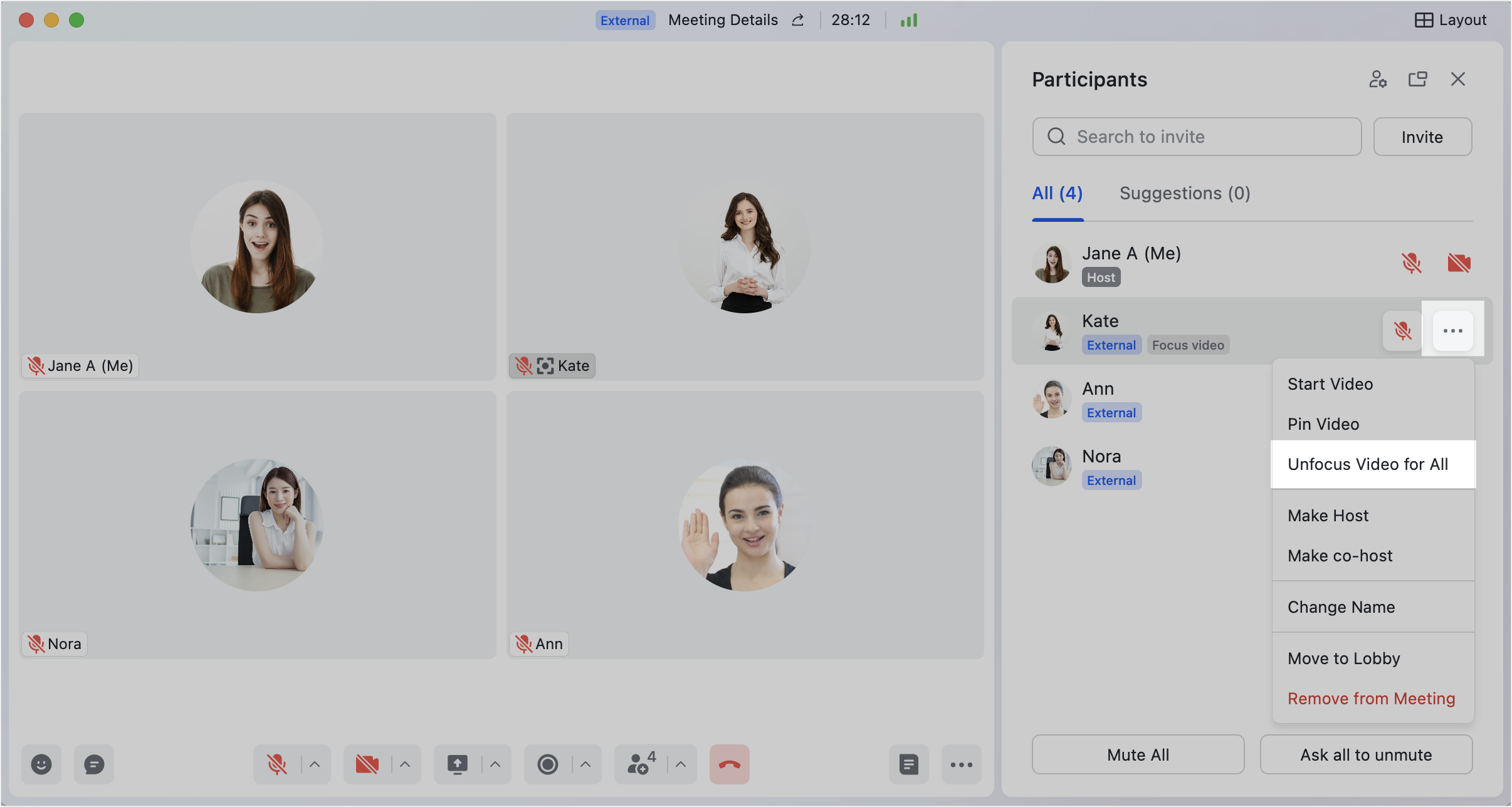The image size is (1512, 807).
Task: Click the Invite button
Action: (x=1422, y=137)
